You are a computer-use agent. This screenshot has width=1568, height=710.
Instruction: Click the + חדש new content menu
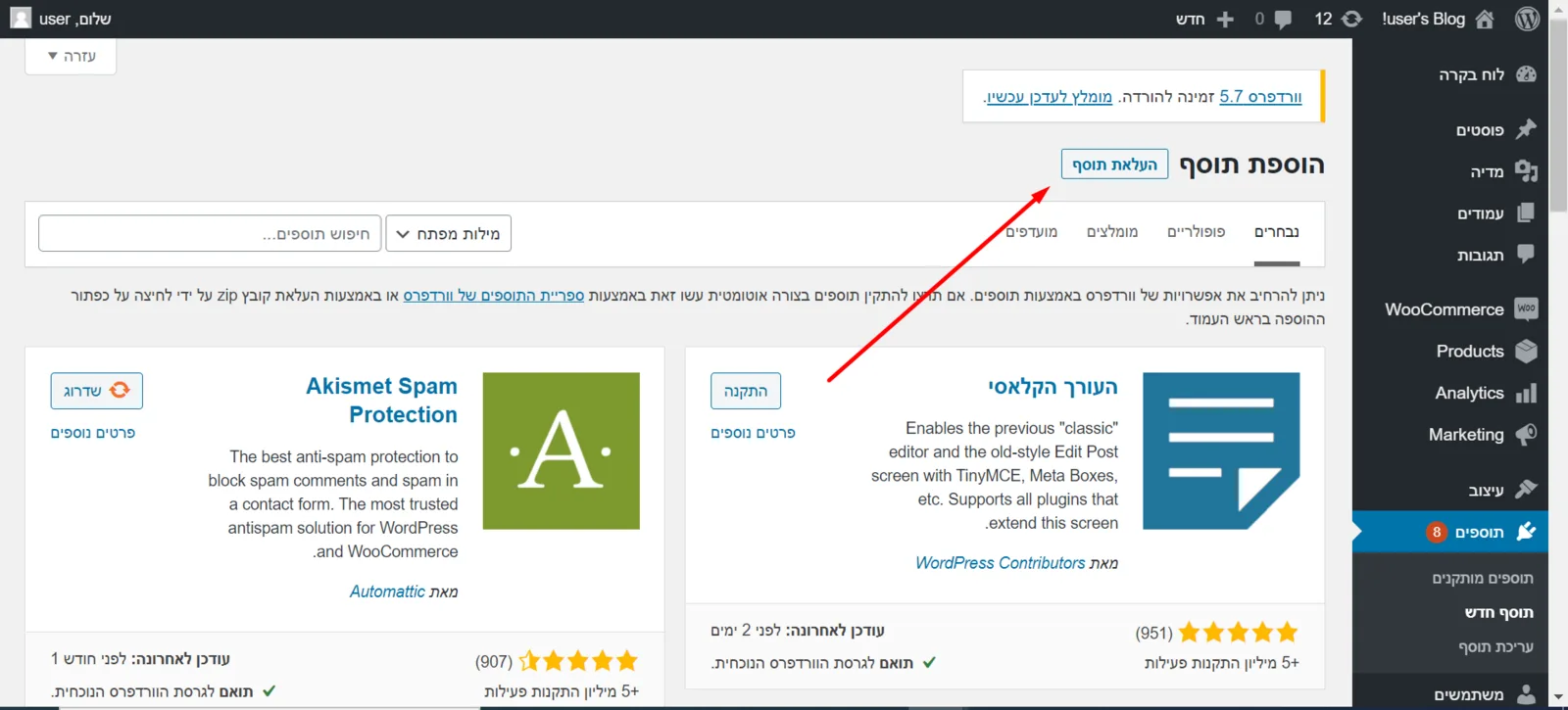click(1204, 19)
